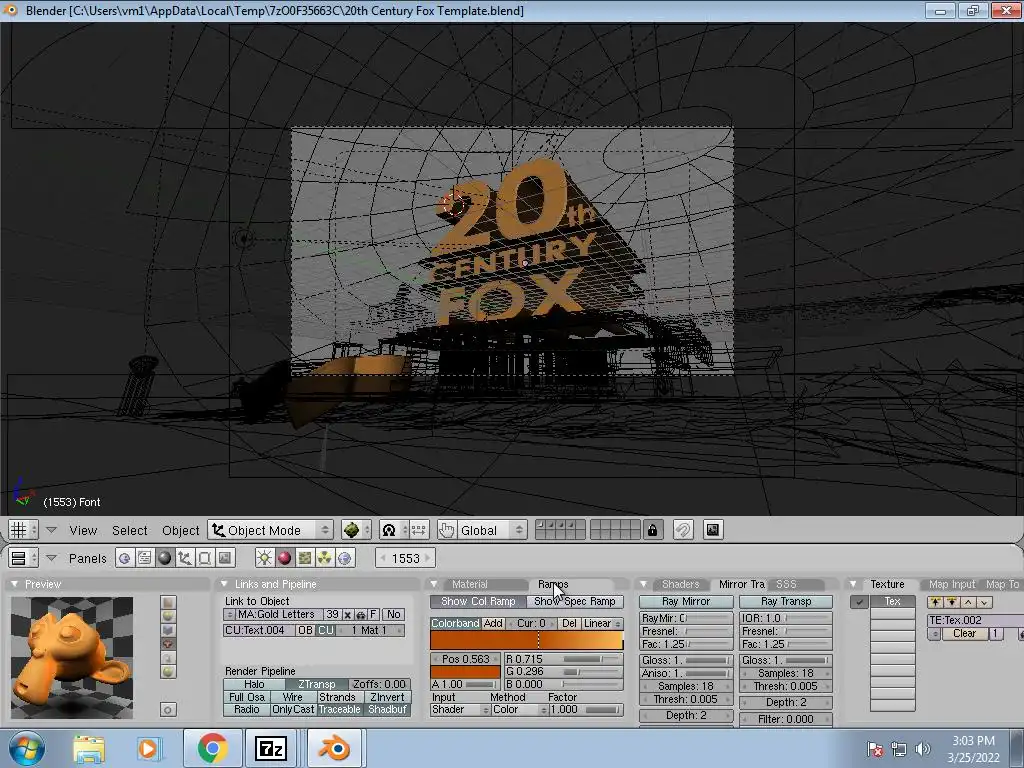Click the Texture buttons icon
1024x768 pixels.
tap(304, 558)
